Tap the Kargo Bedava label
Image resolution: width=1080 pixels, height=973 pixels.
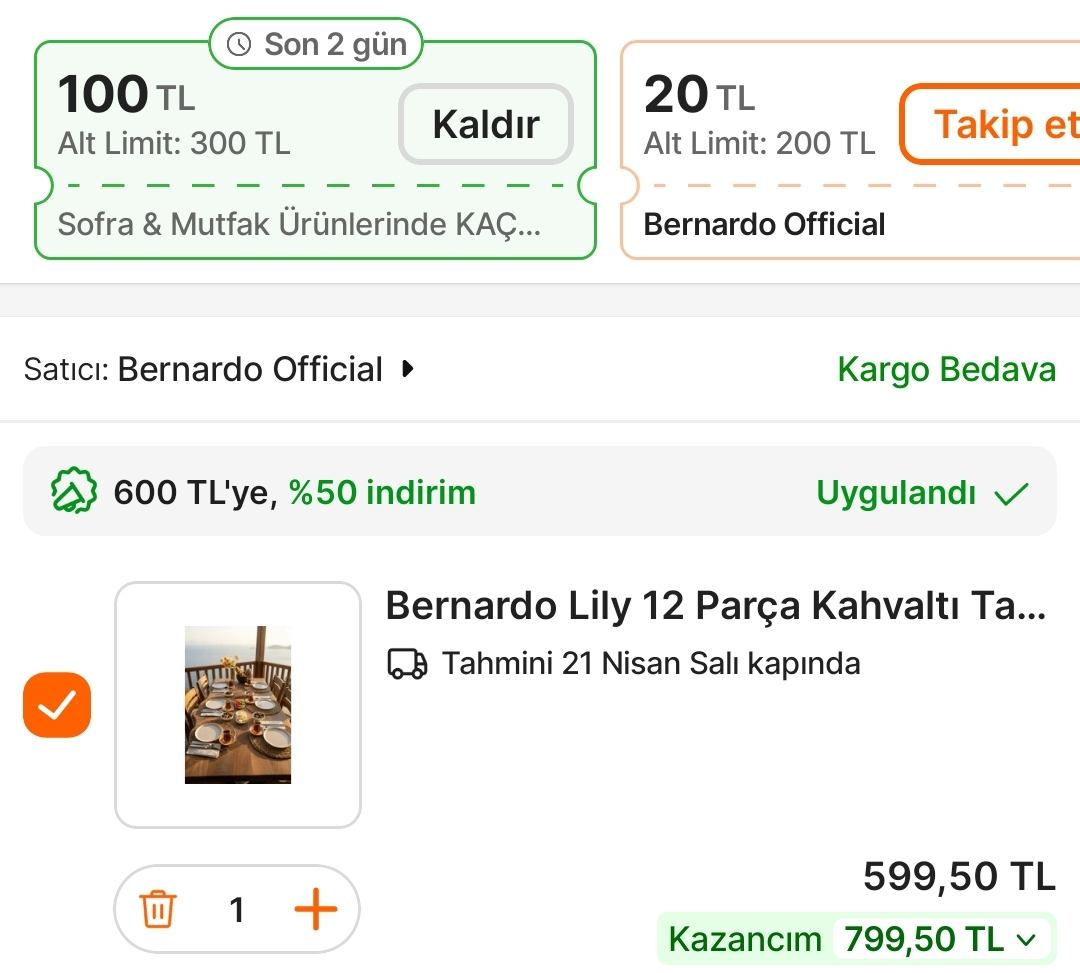point(946,369)
